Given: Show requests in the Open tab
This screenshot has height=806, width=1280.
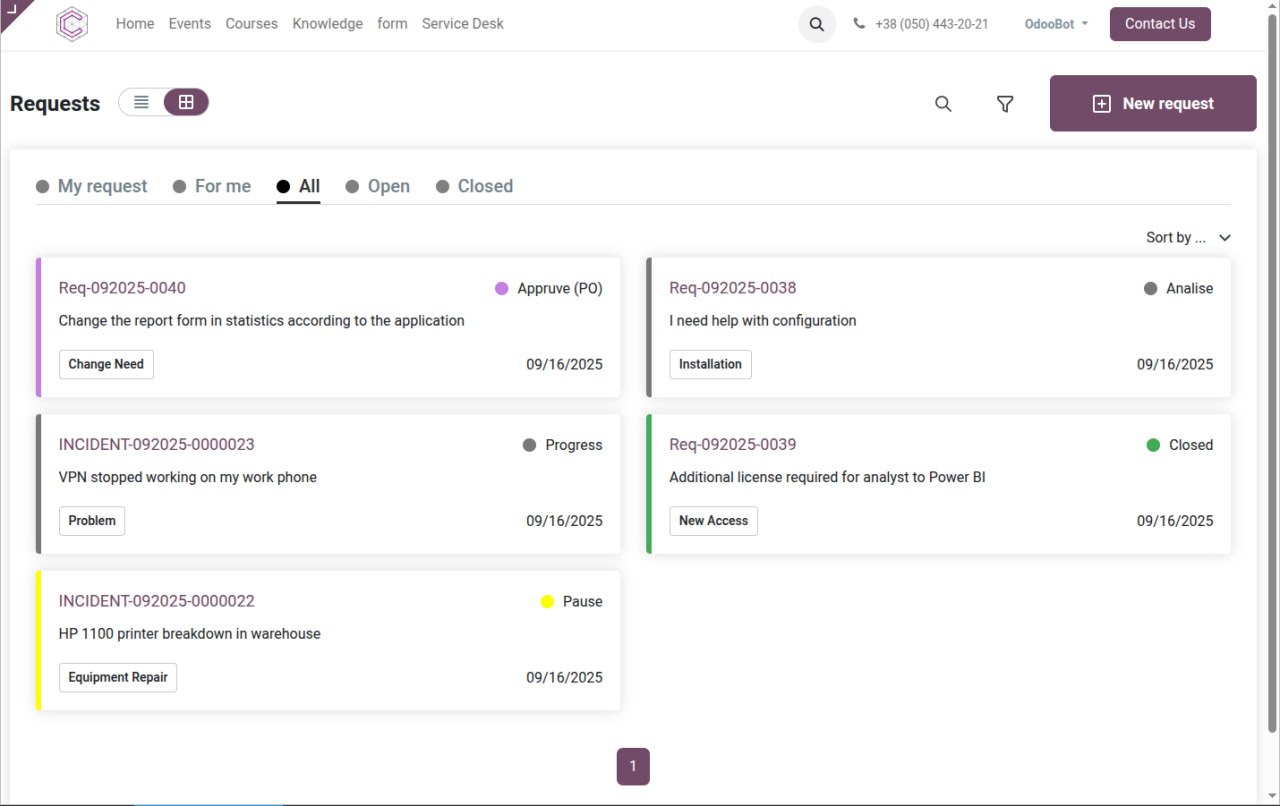Looking at the screenshot, I should [388, 186].
